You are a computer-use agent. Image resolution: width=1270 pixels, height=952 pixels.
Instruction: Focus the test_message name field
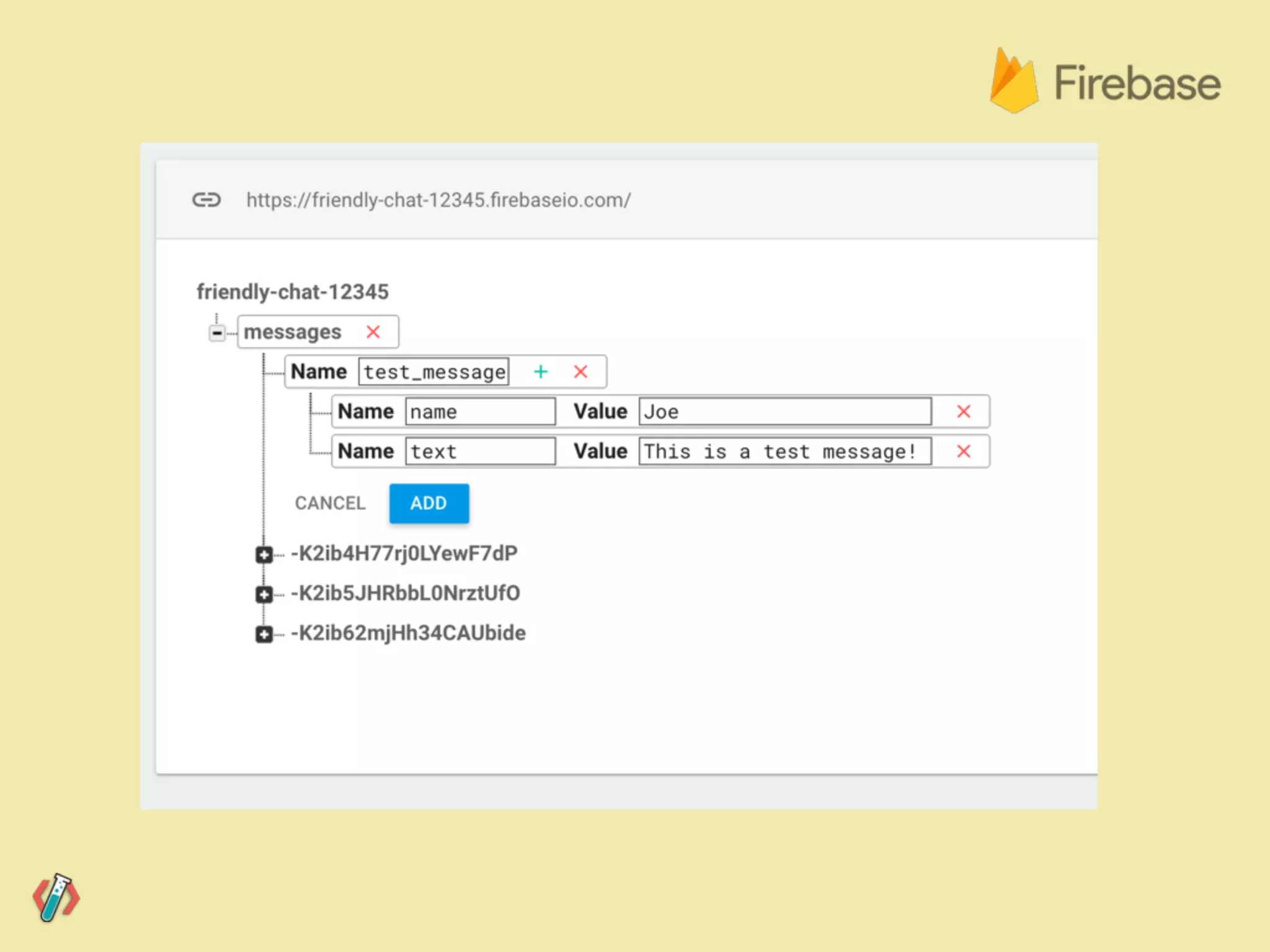[x=433, y=371]
